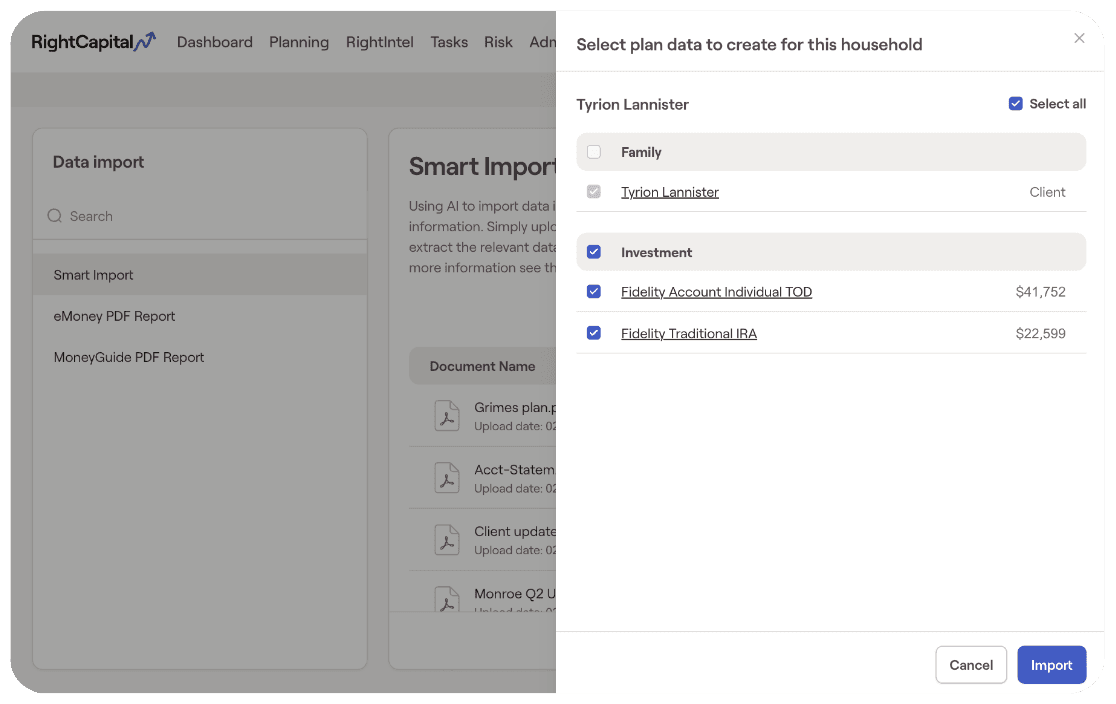Click the Document Name column header

[x=482, y=367]
